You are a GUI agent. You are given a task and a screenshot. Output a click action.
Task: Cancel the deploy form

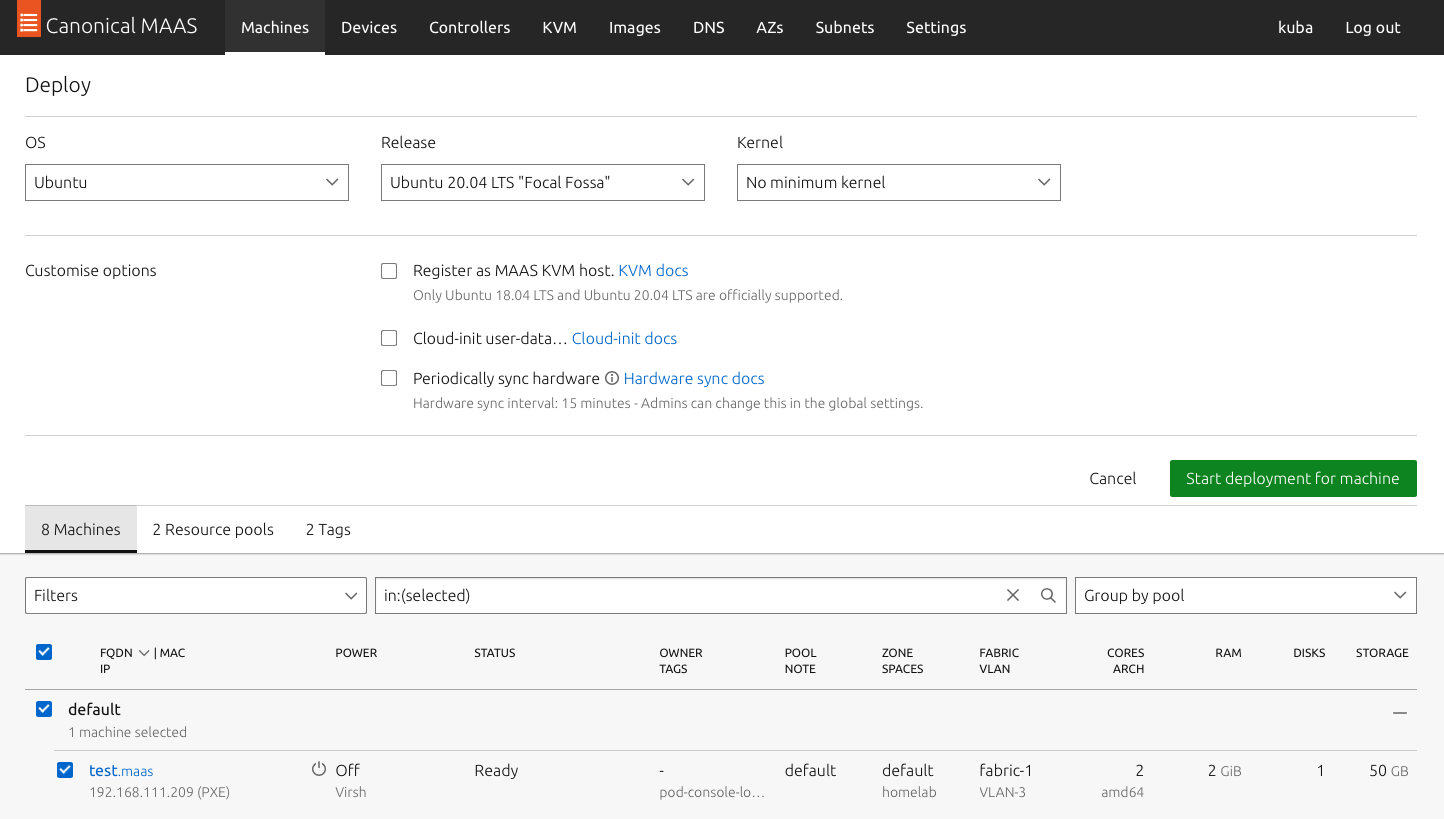(1113, 478)
